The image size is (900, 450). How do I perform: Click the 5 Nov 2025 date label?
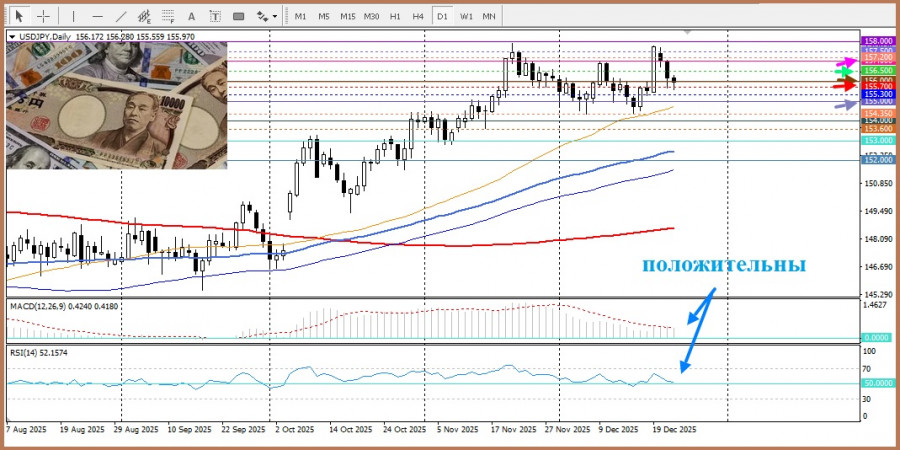click(x=457, y=429)
